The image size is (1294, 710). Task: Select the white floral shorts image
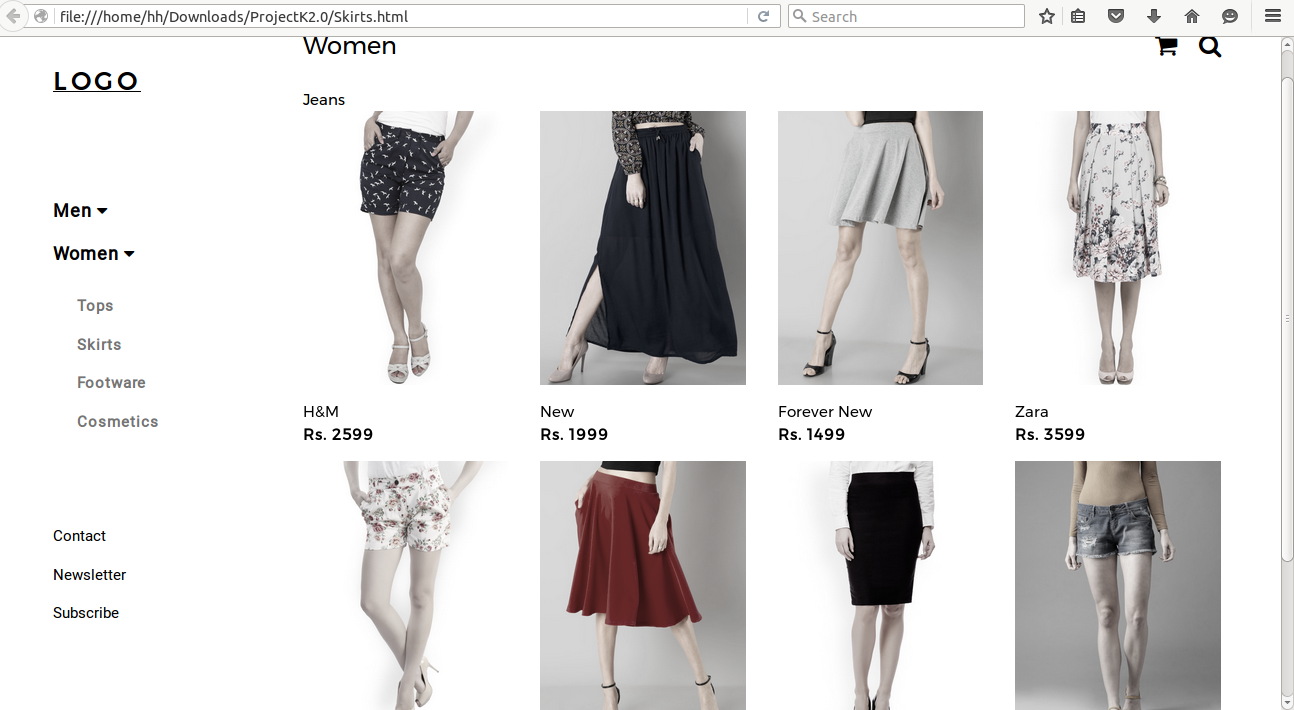[x=405, y=585]
